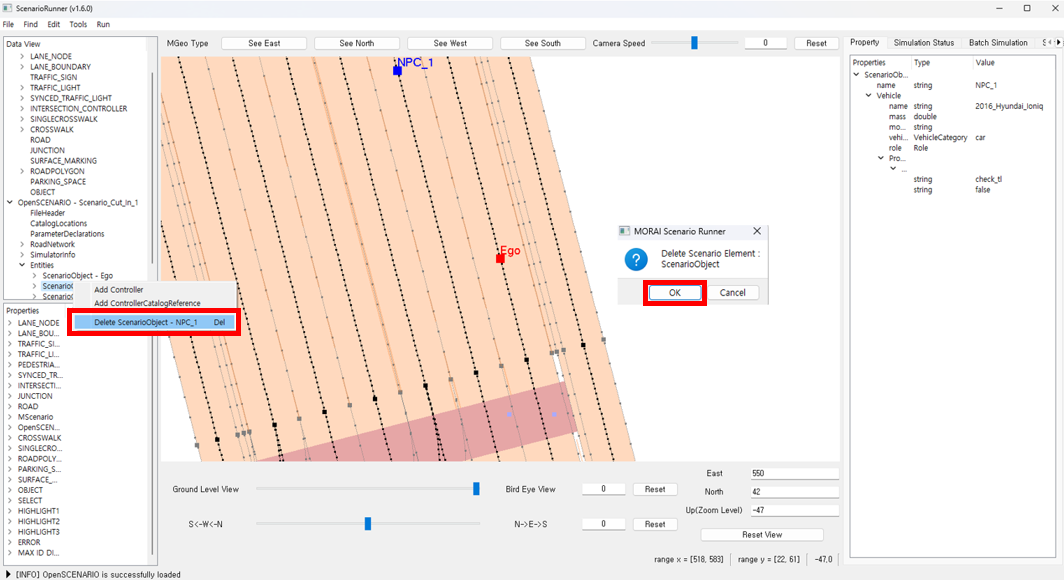The width and height of the screenshot is (1064, 581).
Task: Click the East coordinate input field
Action: pos(794,473)
